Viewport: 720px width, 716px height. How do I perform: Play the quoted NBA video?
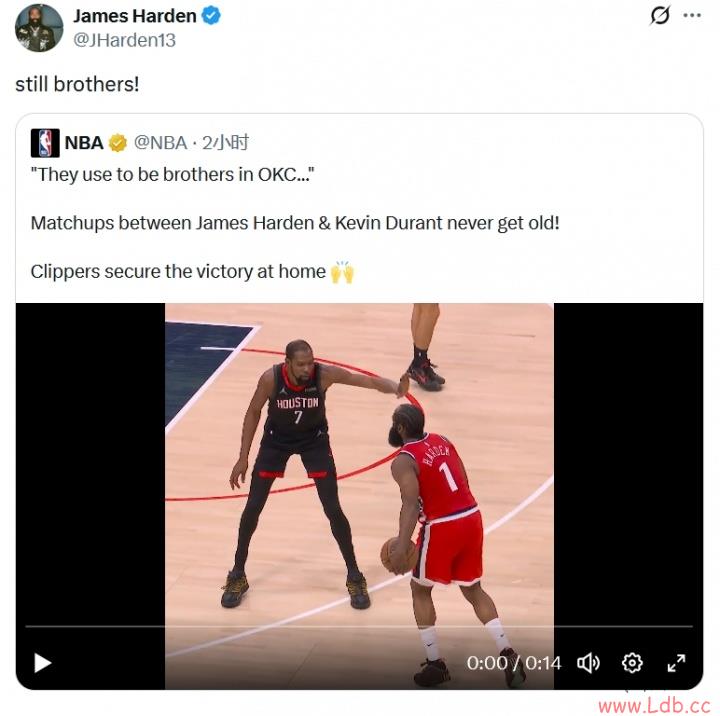(43, 663)
